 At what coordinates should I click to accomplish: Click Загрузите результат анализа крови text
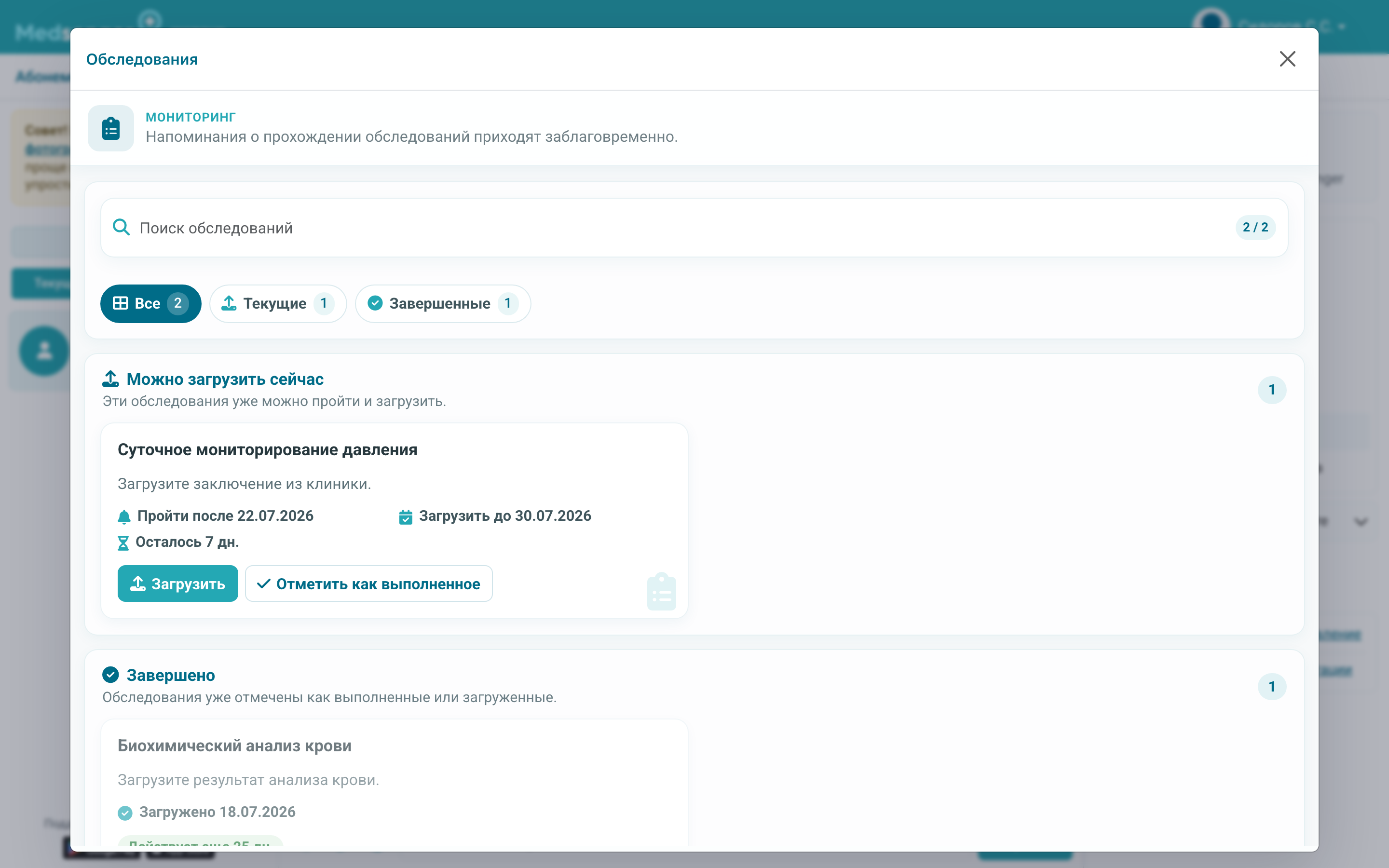click(x=248, y=780)
